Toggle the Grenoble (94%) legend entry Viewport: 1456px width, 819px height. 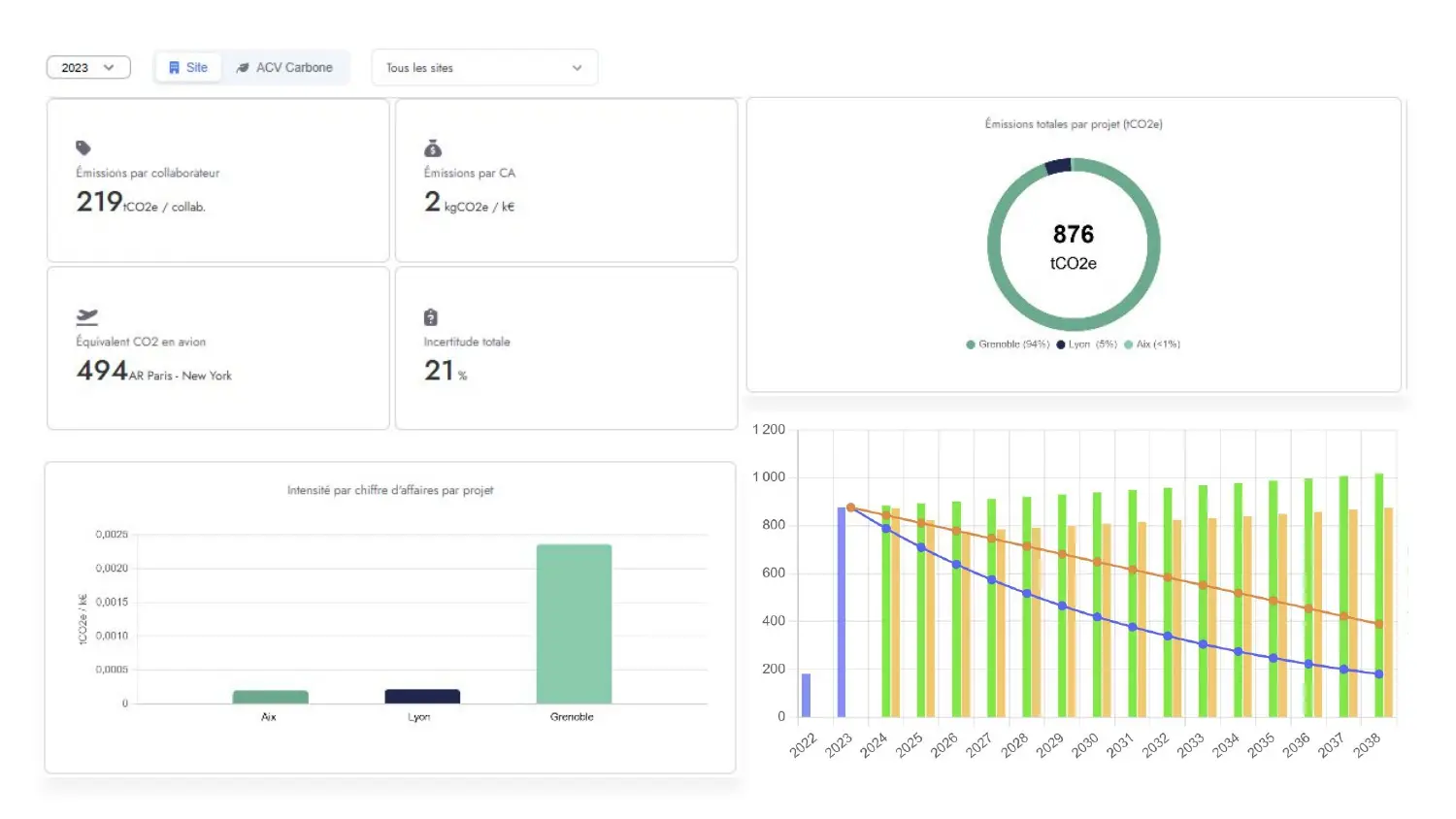1008,344
